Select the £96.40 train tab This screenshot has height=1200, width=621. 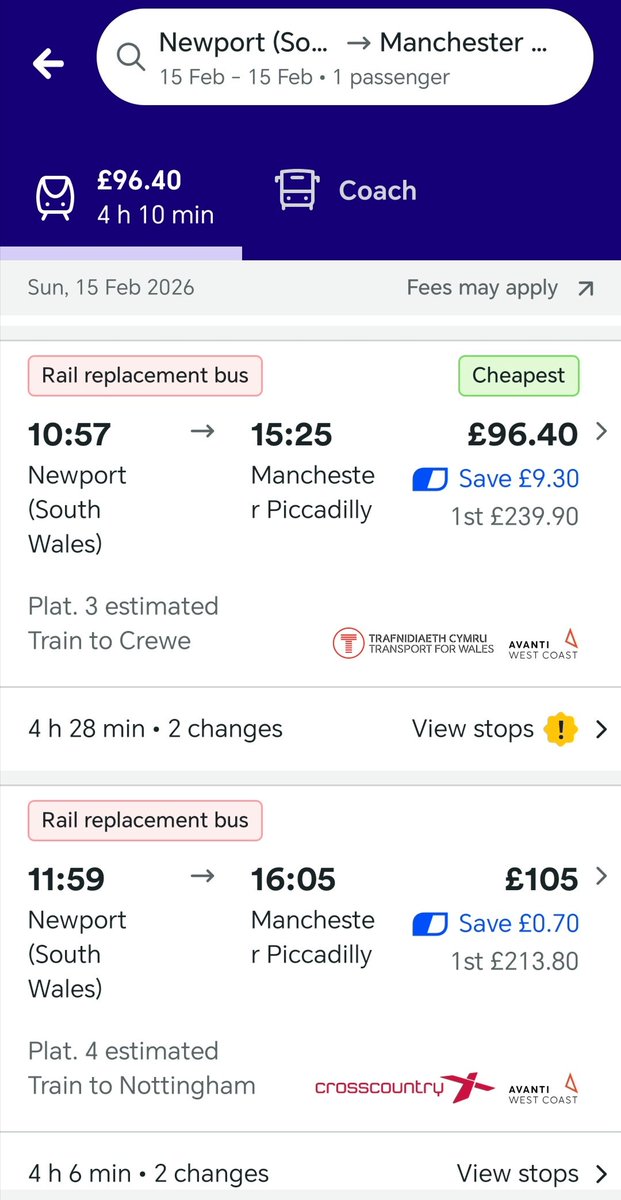[x=140, y=196]
